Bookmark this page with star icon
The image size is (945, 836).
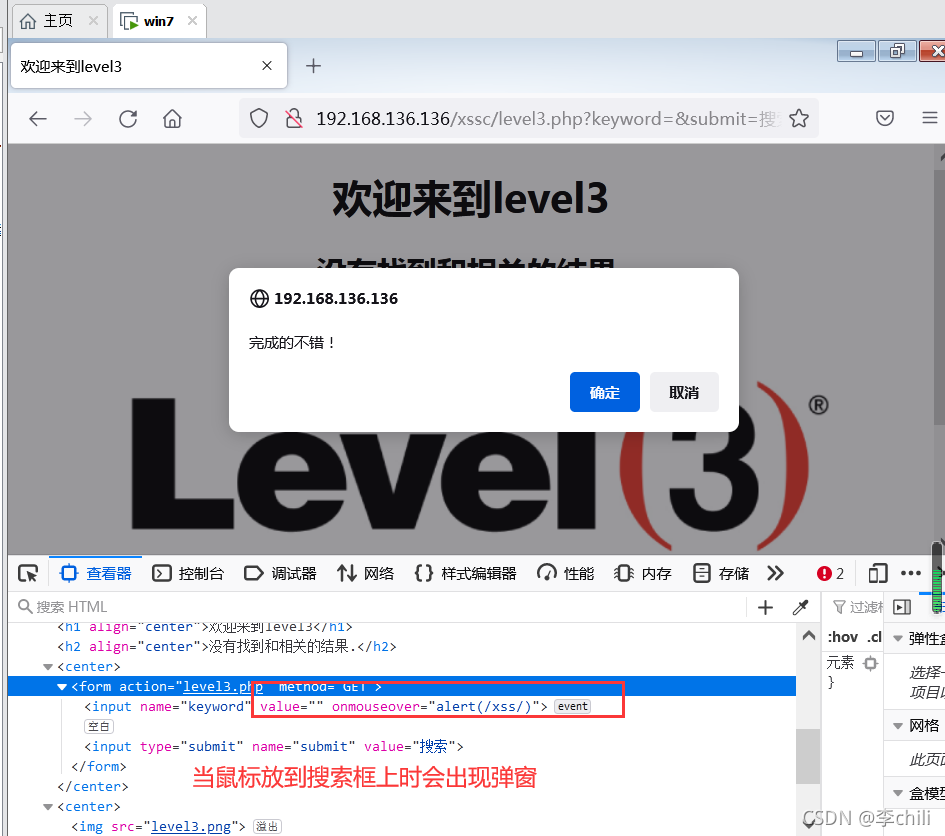pyautogui.click(x=799, y=118)
